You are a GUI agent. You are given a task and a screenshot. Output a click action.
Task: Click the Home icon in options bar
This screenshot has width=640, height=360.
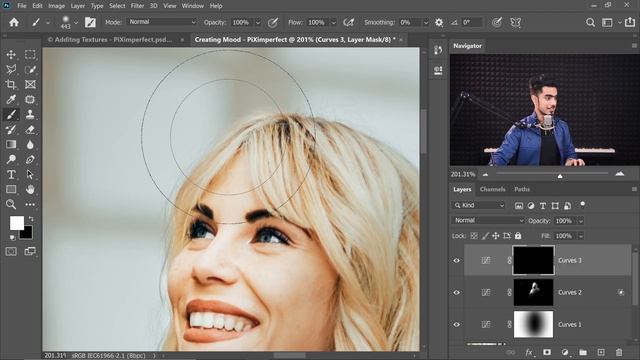pyautogui.click(x=14, y=22)
